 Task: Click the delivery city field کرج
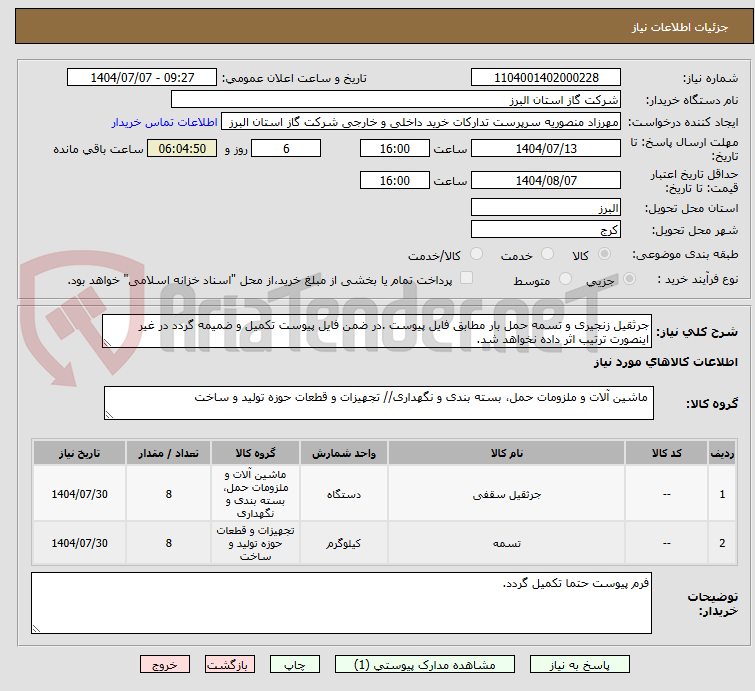(546, 230)
